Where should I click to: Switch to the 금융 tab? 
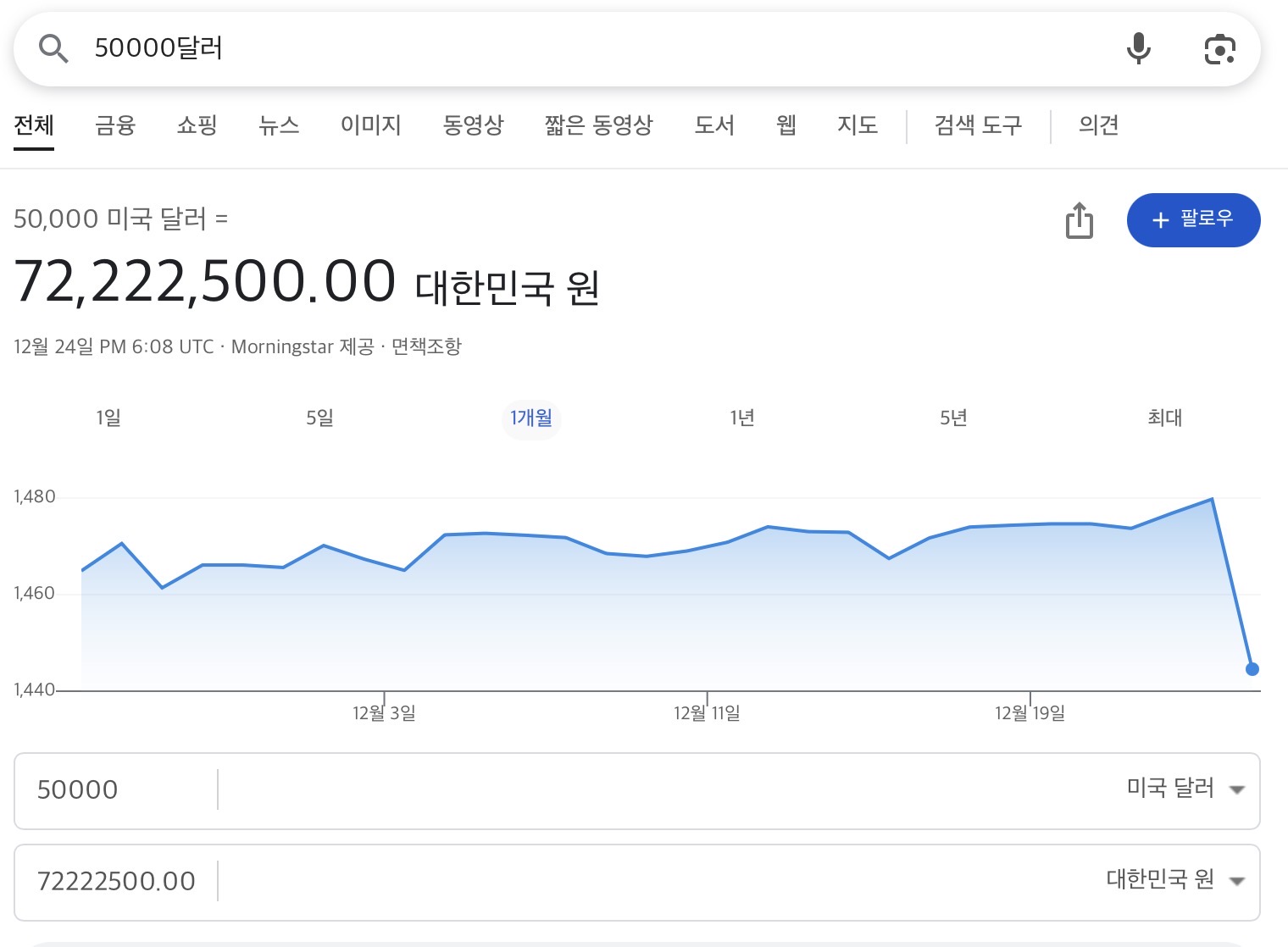[x=115, y=125]
